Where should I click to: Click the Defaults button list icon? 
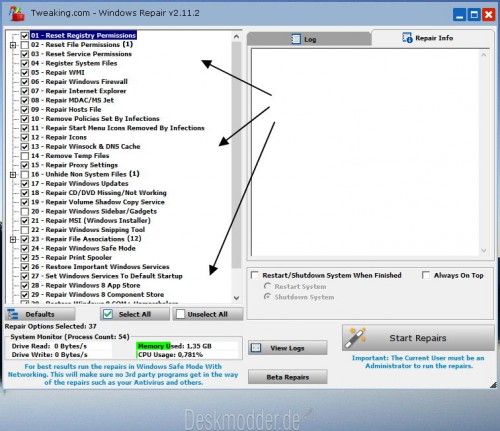pos(13,314)
